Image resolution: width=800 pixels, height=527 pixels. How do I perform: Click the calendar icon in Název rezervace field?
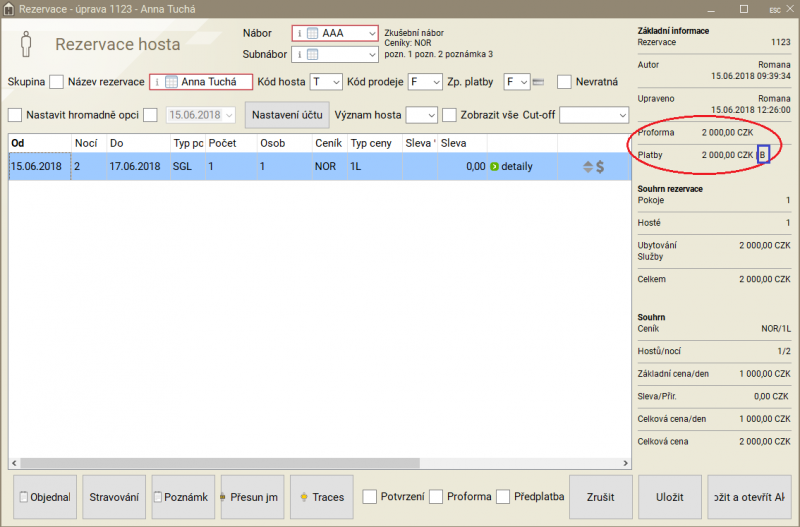point(170,82)
